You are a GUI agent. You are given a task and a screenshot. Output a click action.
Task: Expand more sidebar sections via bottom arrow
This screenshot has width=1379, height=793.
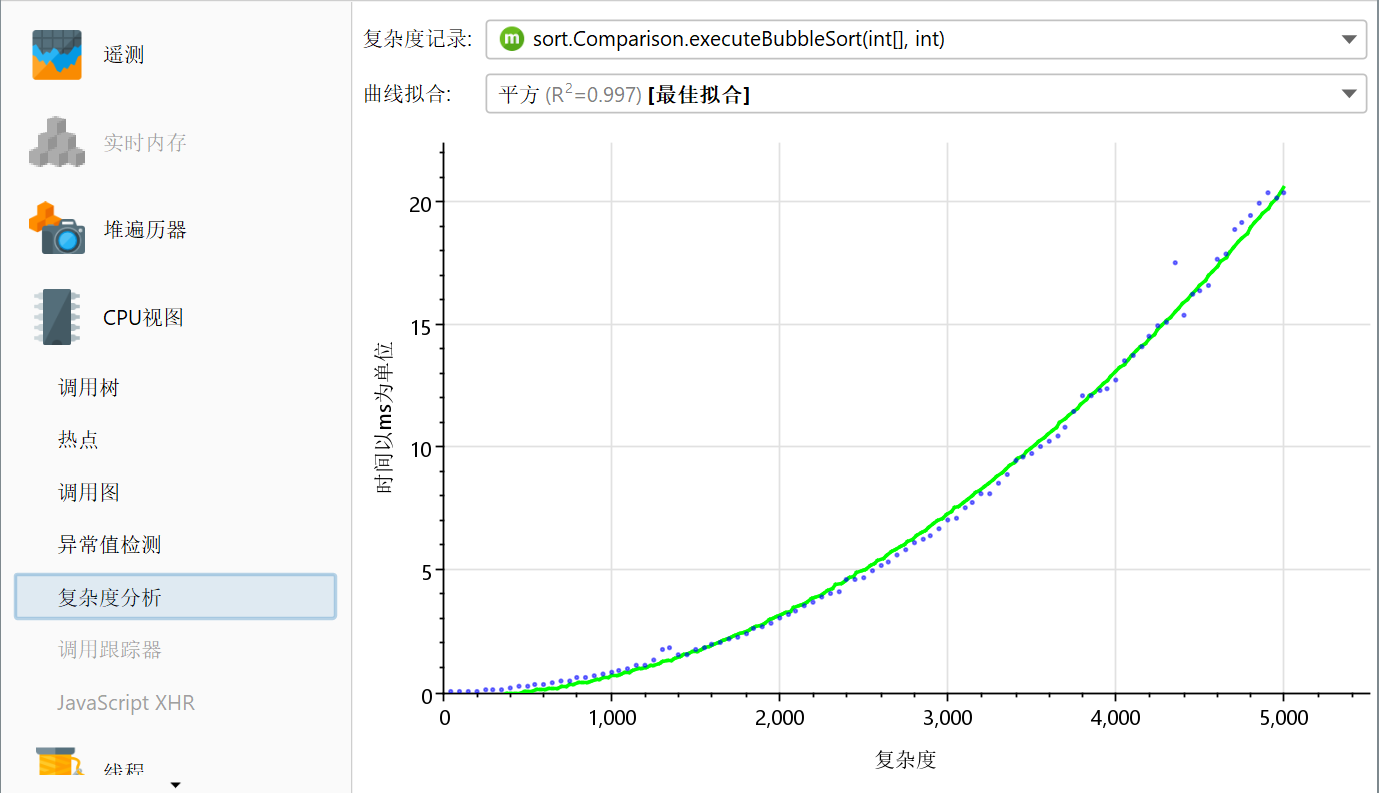176,785
